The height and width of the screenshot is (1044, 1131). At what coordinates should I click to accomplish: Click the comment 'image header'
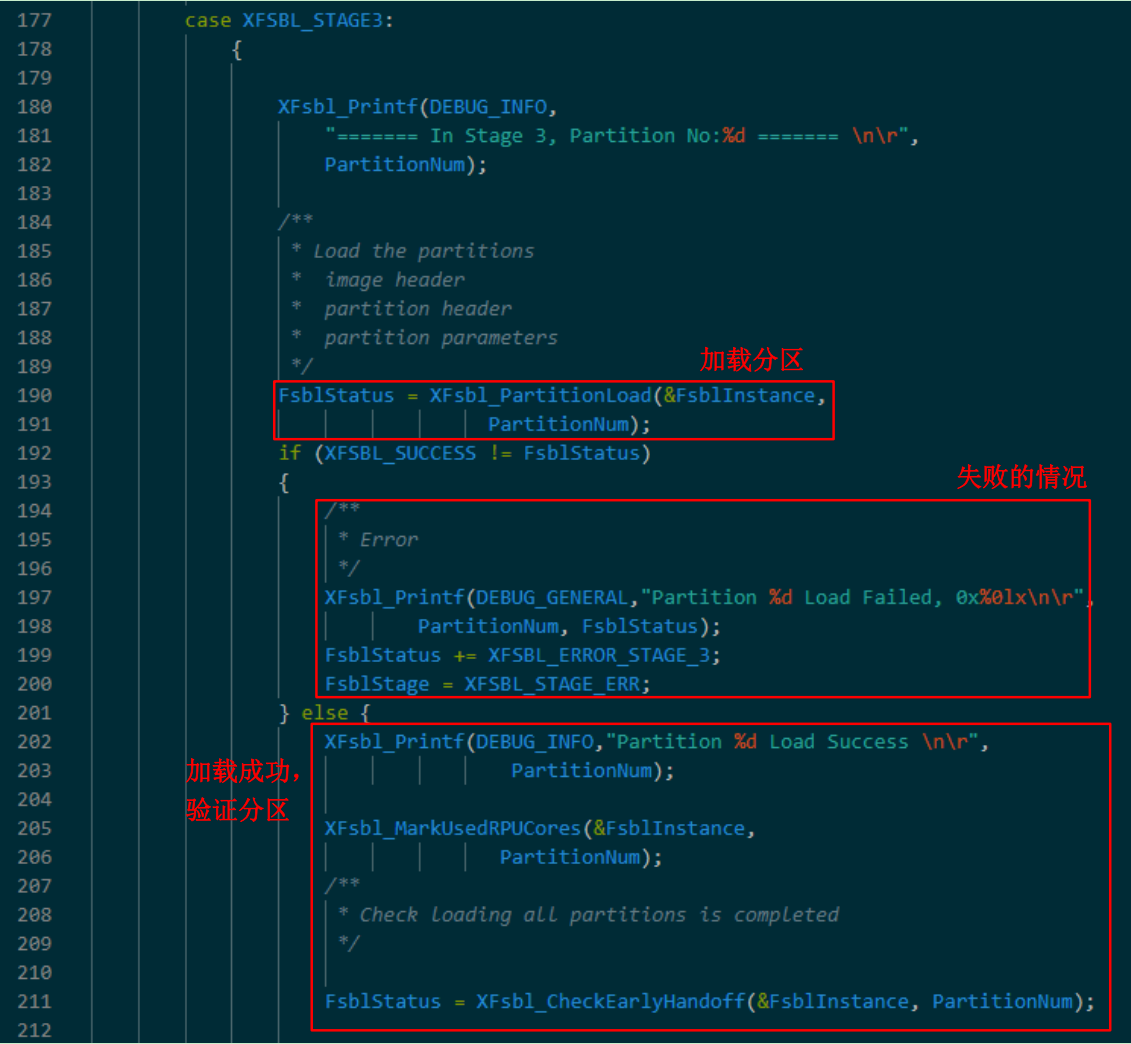tap(395, 280)
